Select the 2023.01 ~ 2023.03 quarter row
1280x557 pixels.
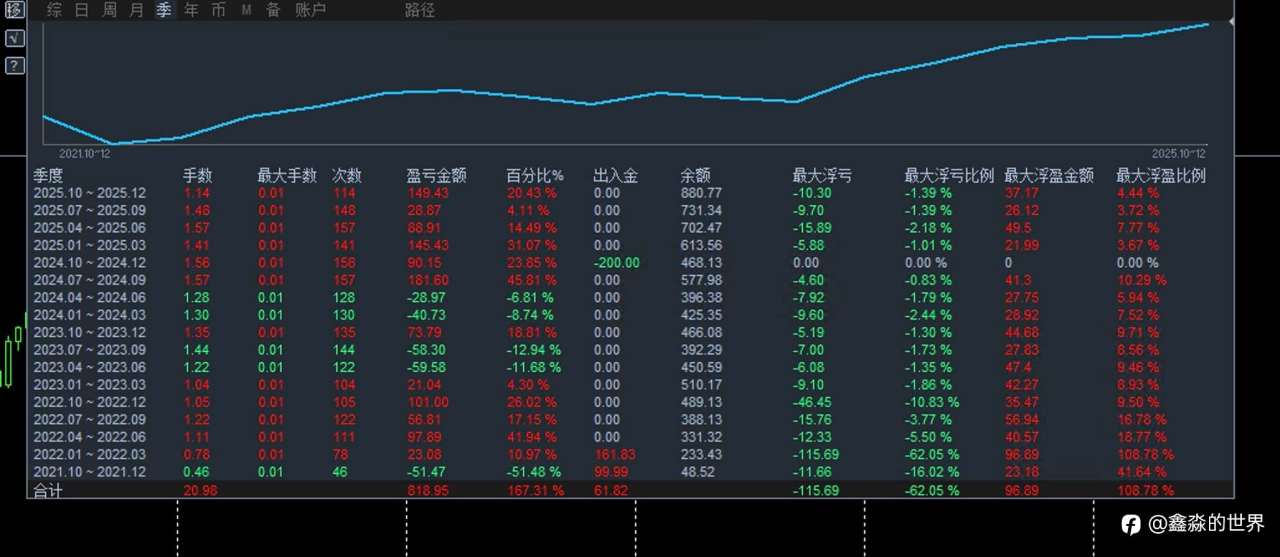630,384
